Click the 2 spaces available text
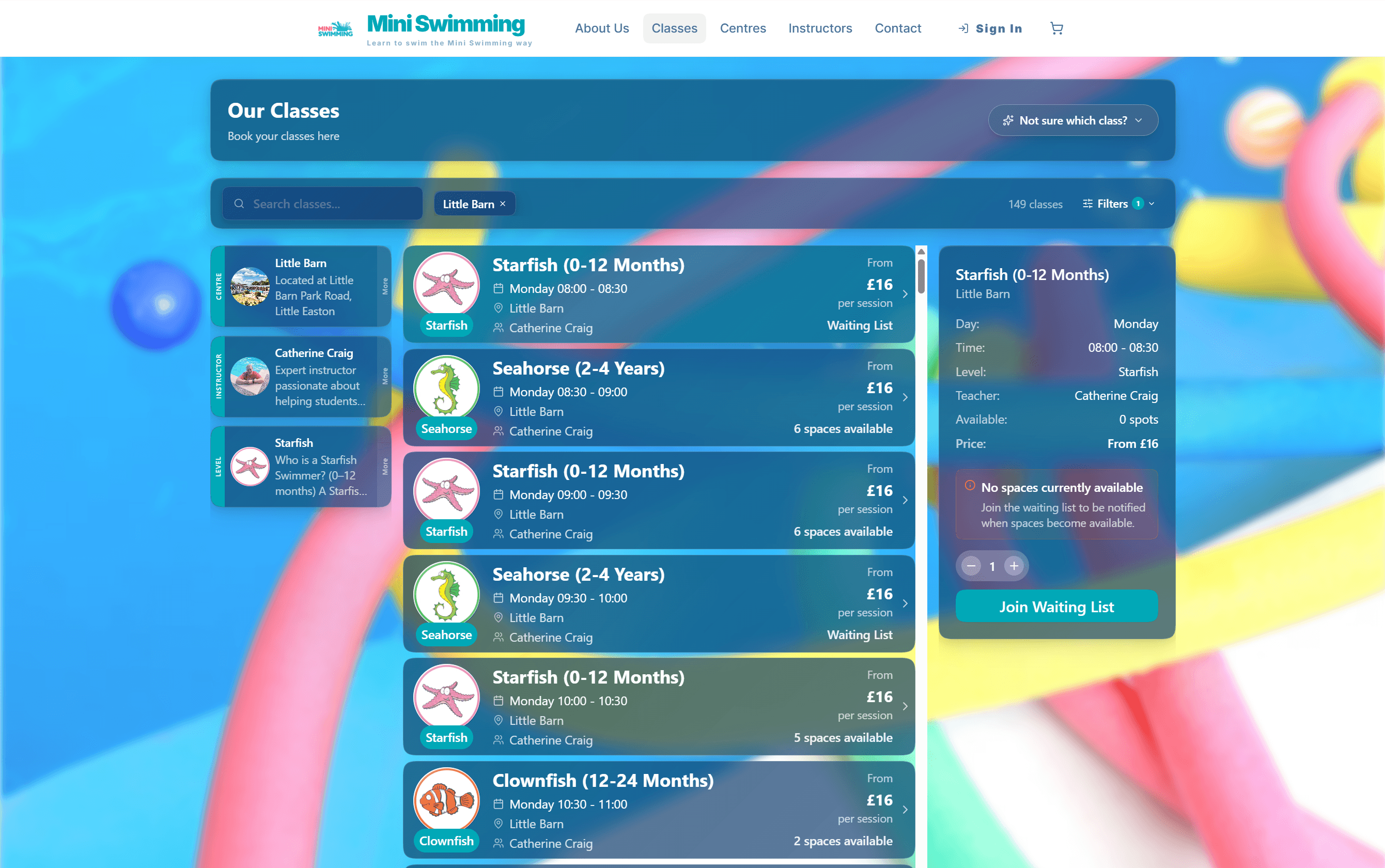 [843, 841]
